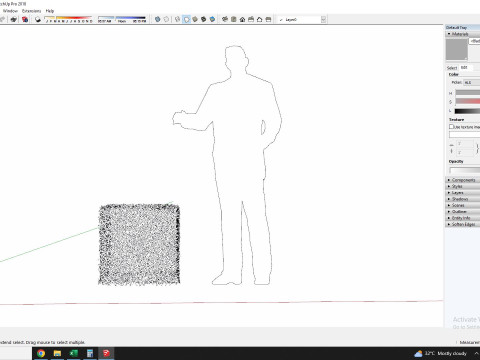
Task: Adjust the shadow date month slider
Action: [x=69, y=19]
